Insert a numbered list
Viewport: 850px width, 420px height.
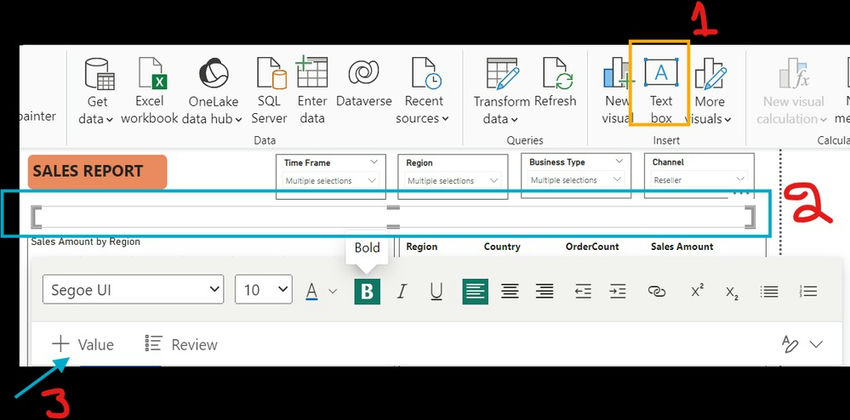coord(808,291)
